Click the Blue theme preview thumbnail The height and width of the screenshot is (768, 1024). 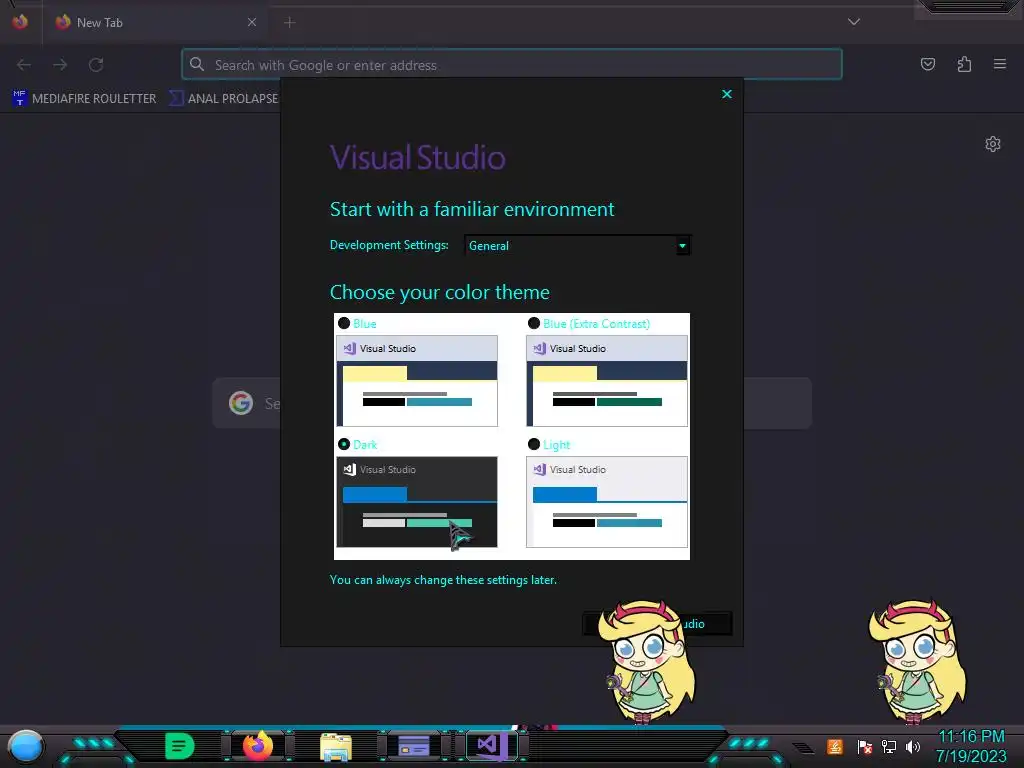pyautogui.click(x=417, y=381)
